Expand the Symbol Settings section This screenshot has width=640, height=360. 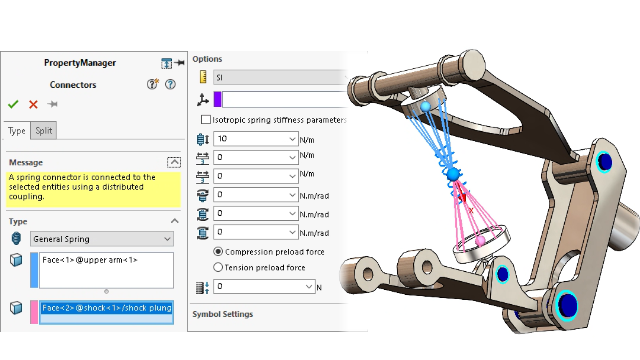223,314
